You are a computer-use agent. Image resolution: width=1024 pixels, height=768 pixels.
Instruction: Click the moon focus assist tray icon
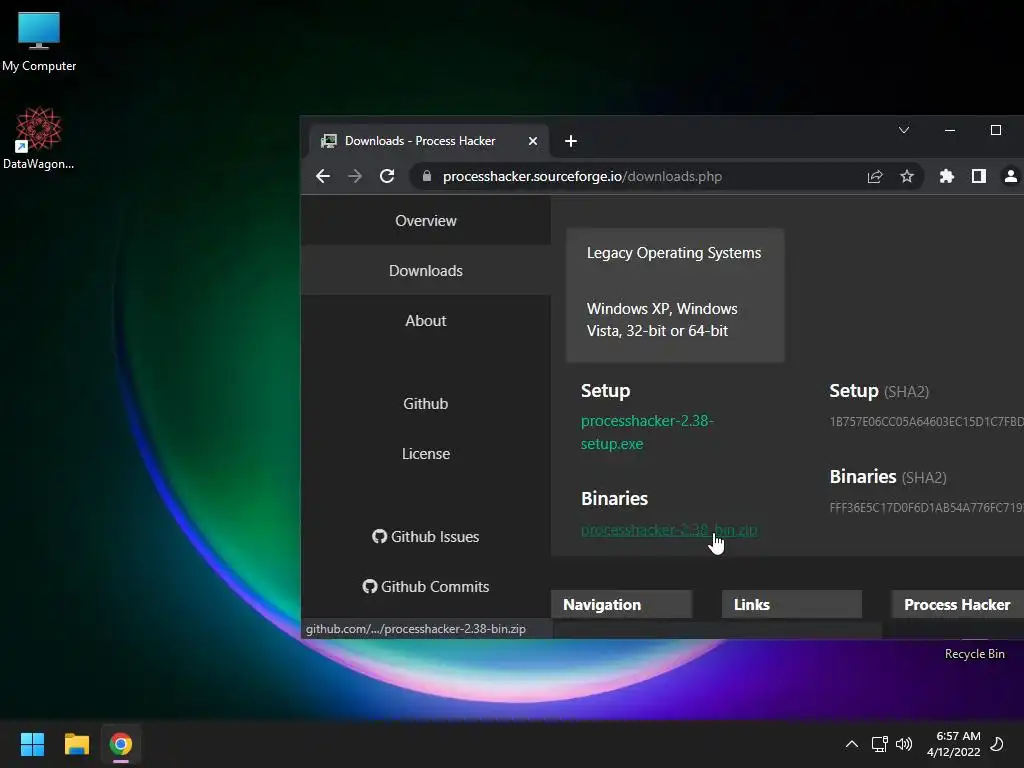pyautogui.click(x=997, y=744)
